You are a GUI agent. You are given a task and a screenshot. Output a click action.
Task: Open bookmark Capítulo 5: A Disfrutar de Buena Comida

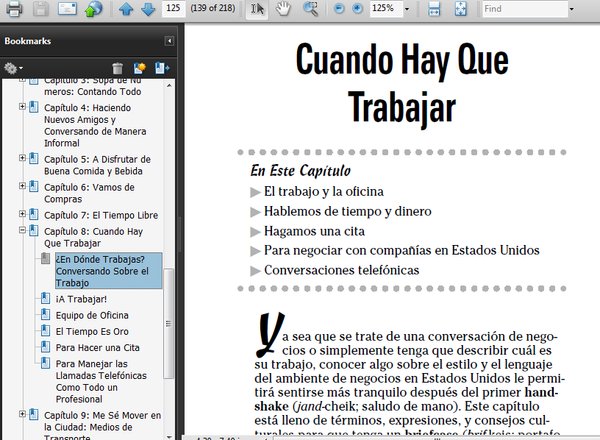point(97,165)
